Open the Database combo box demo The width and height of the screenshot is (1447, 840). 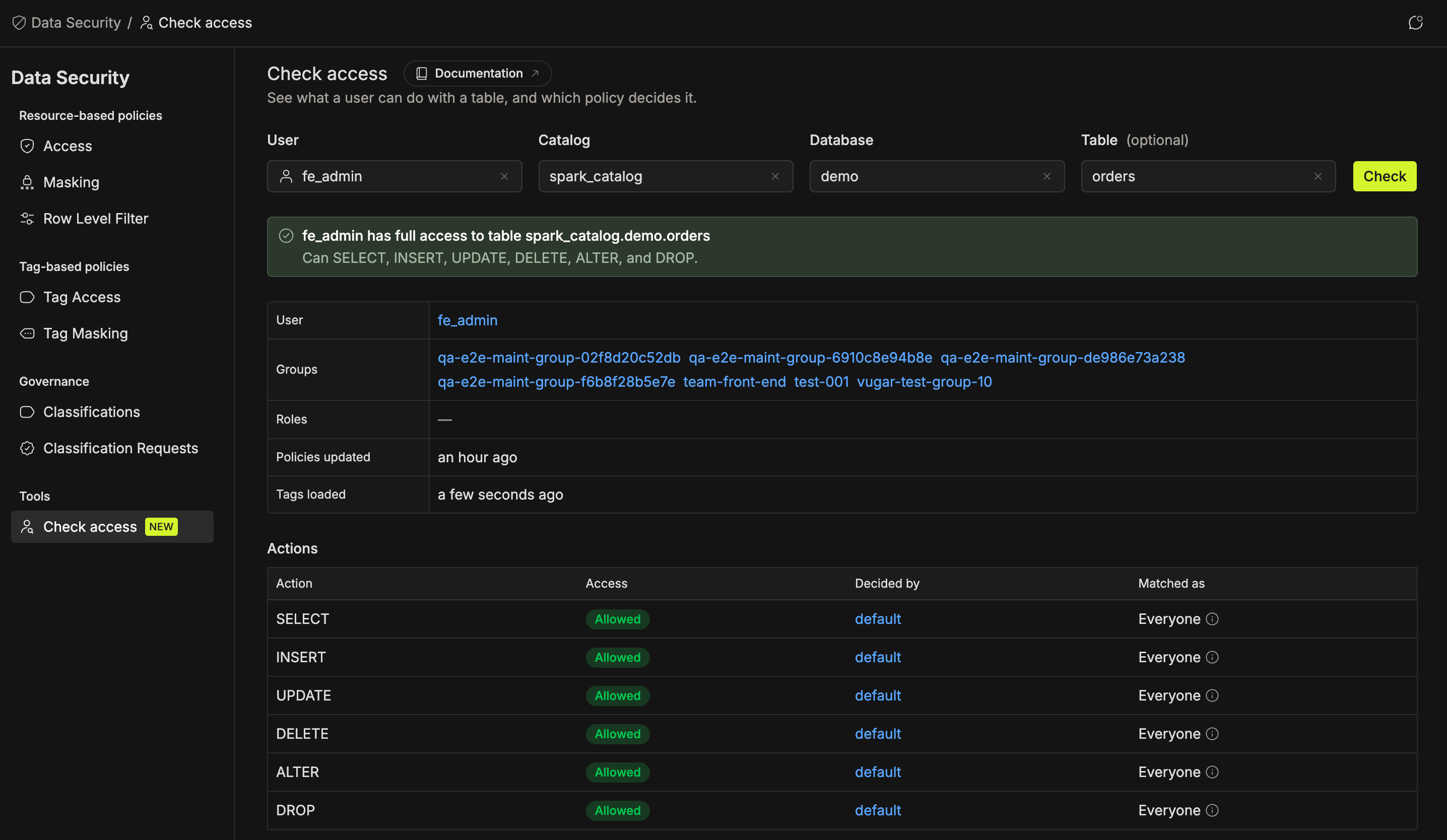coord(937,176)
